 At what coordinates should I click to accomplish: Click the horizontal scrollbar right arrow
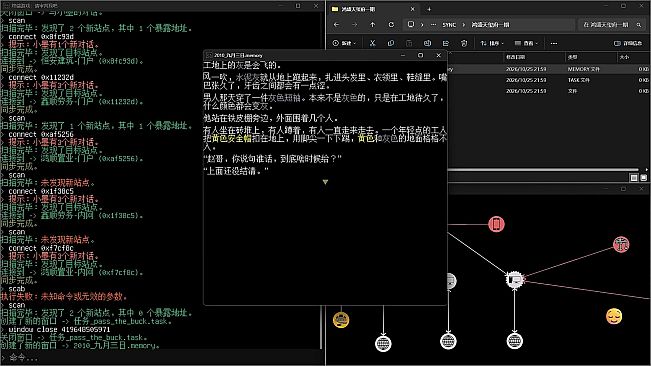pyautogui.click(x=646, y=169)
